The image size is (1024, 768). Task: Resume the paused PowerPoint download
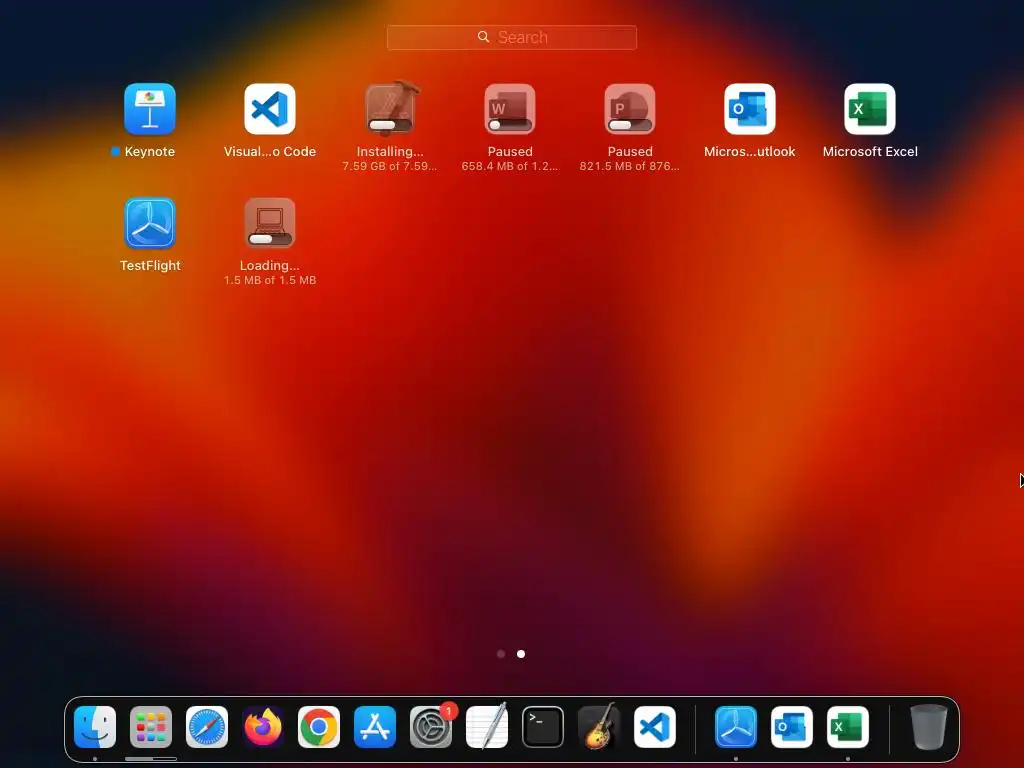click(x=630, y=108)
